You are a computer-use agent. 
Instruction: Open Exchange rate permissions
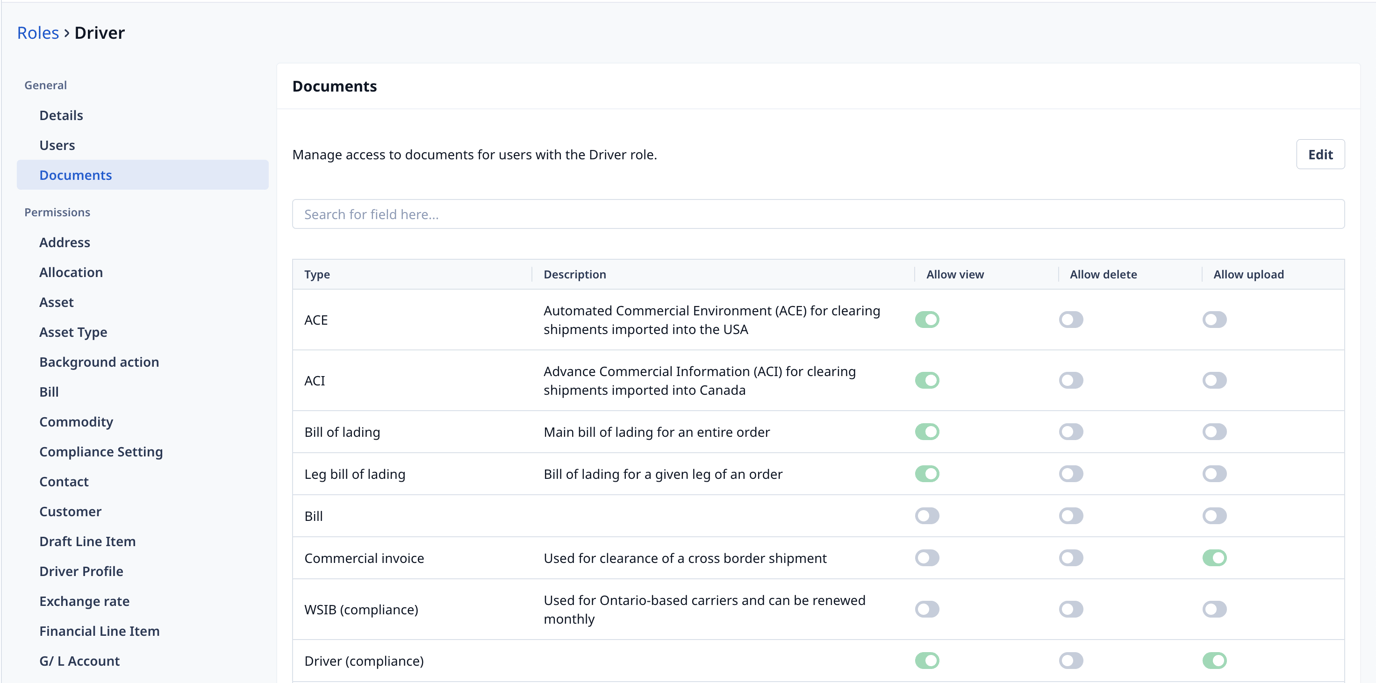click(143, 601)
